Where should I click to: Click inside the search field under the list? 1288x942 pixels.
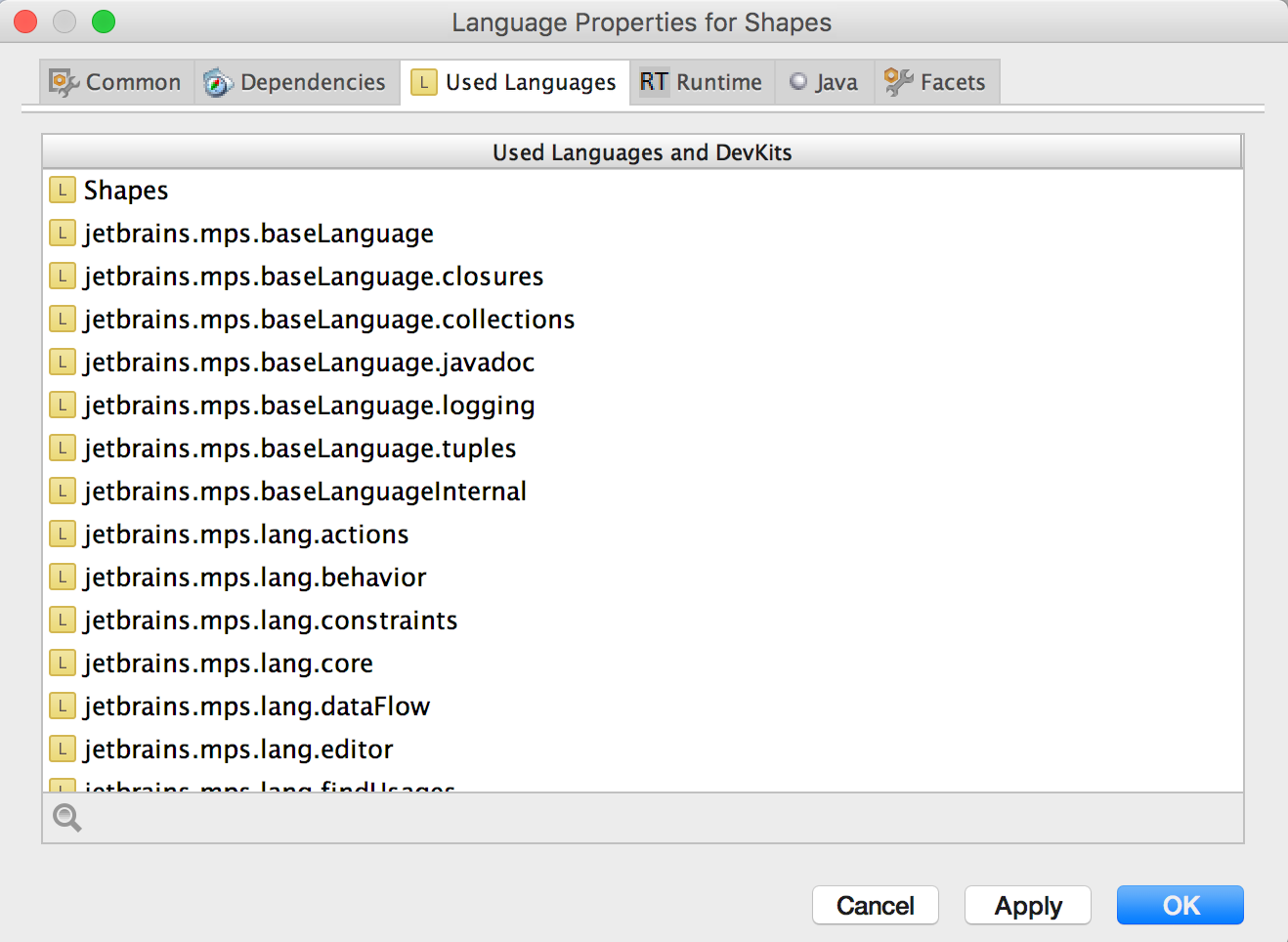pos(655,818)
